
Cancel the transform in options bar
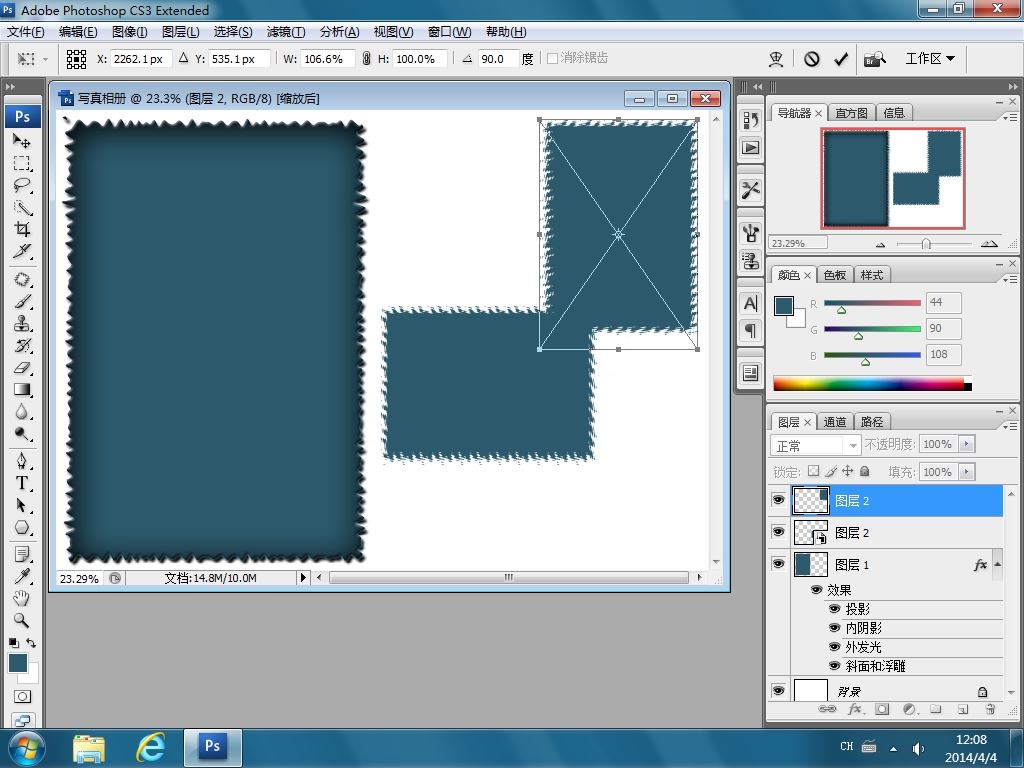(x=812, y=59)
